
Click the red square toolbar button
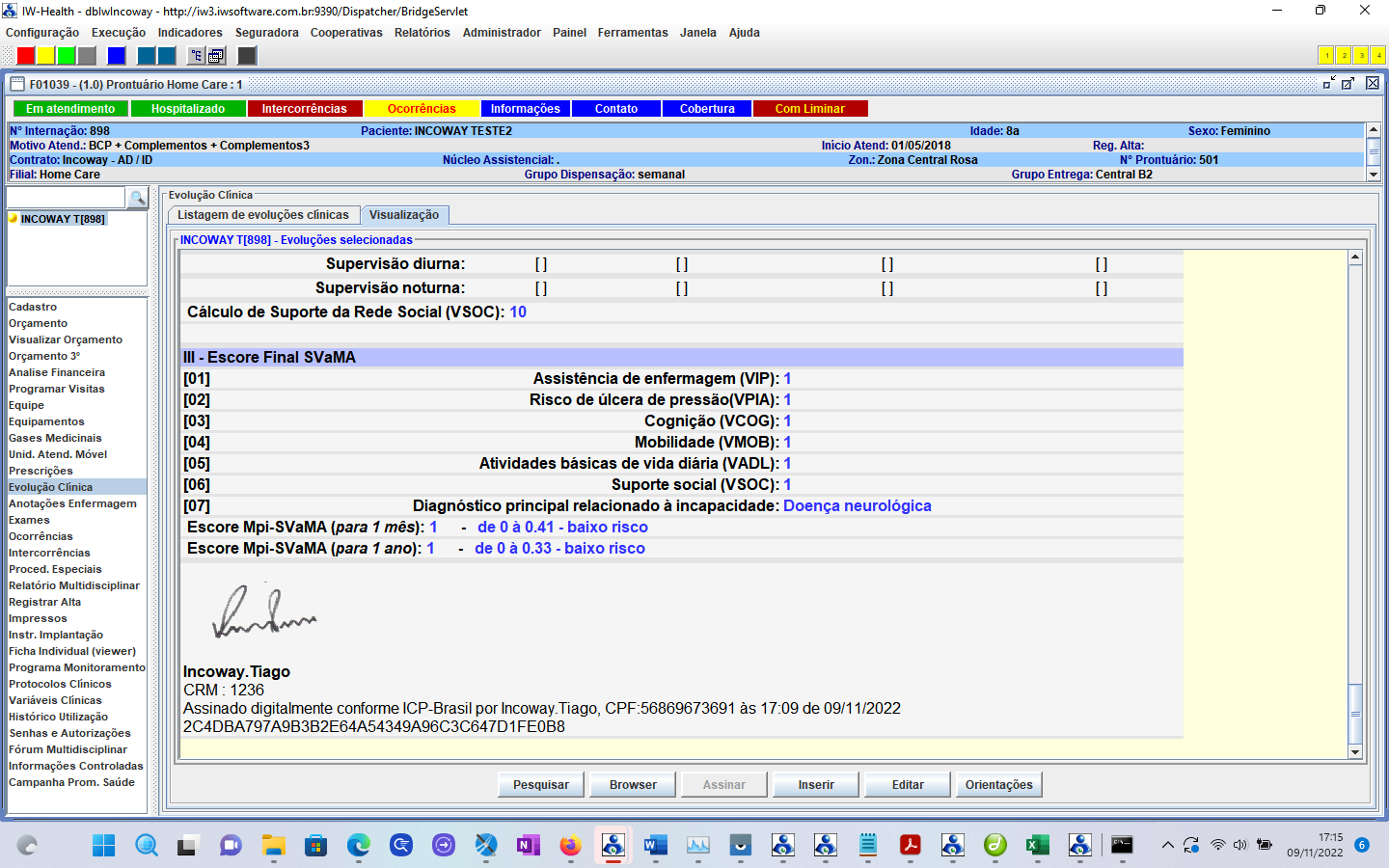click(26, 56)
